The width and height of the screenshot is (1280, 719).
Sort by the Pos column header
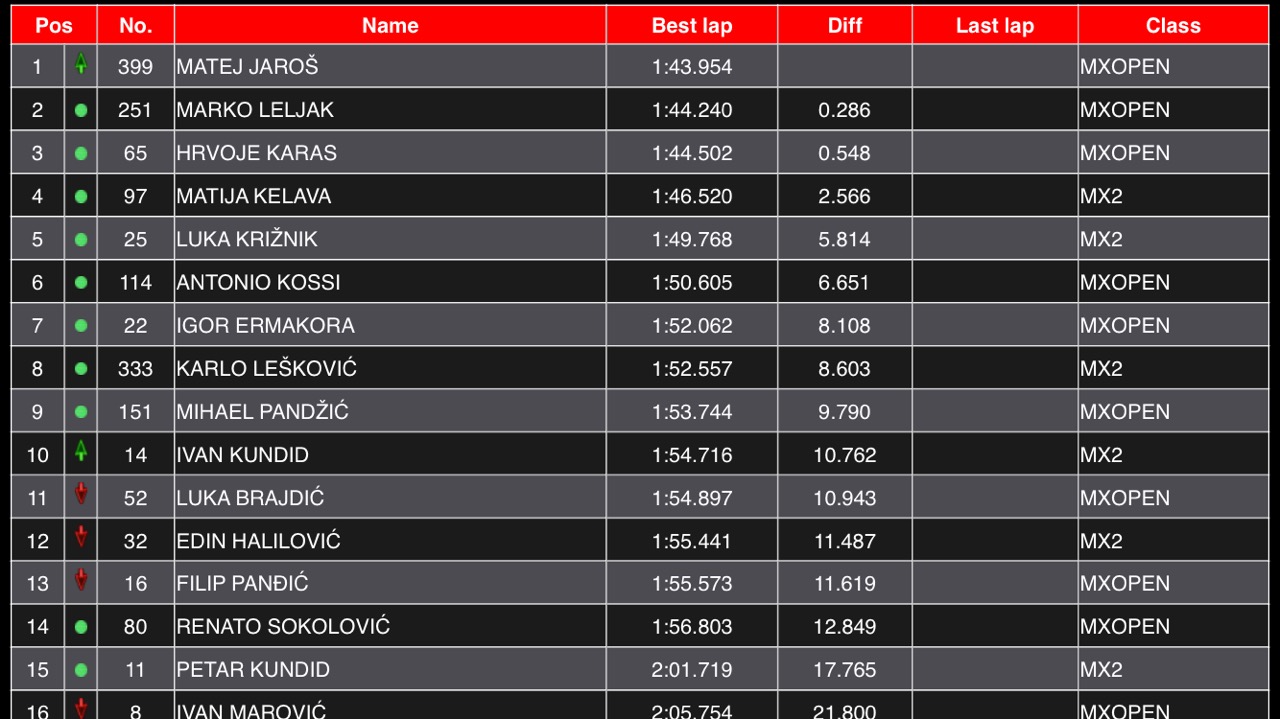[x=54, y=25]
